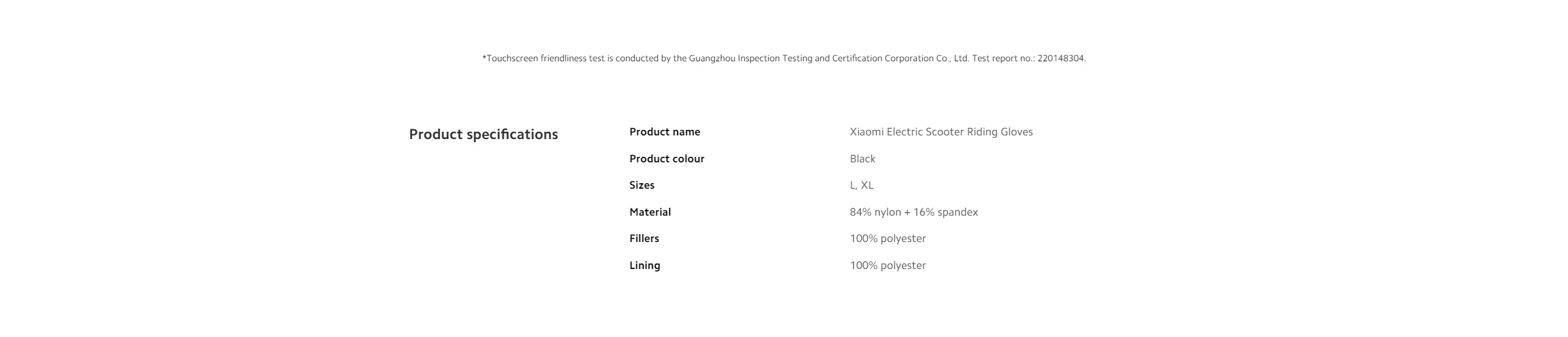
Task: Click the Product name label
Action: pos(665,132)
